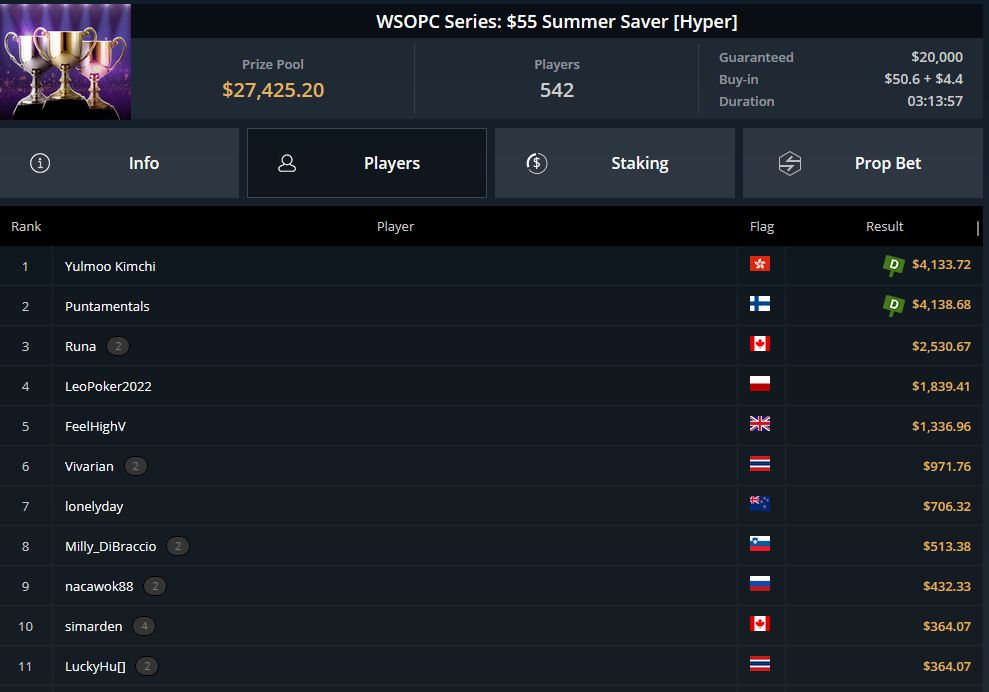
Task: Click the Rank column header
Action: (x=26, y=226)
